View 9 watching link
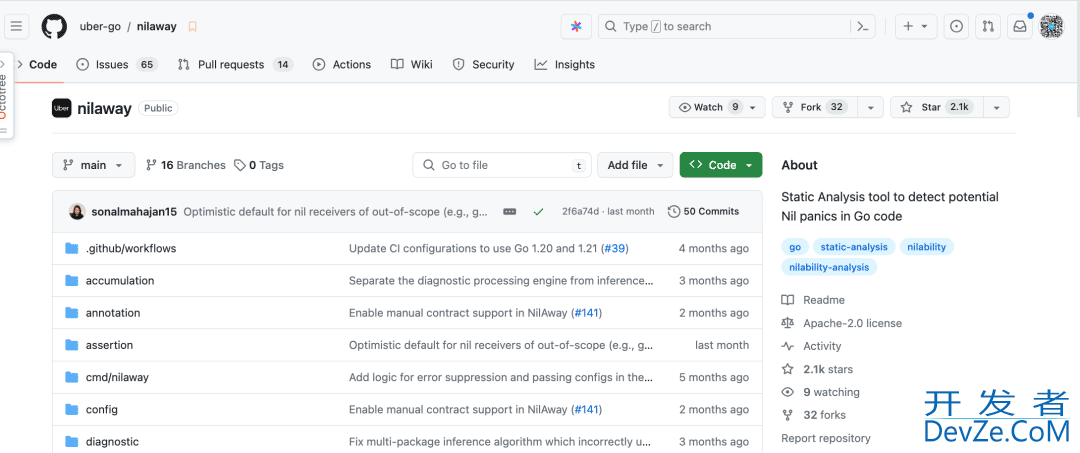This screenshot has height=453, width=1080. click(820, 392)
